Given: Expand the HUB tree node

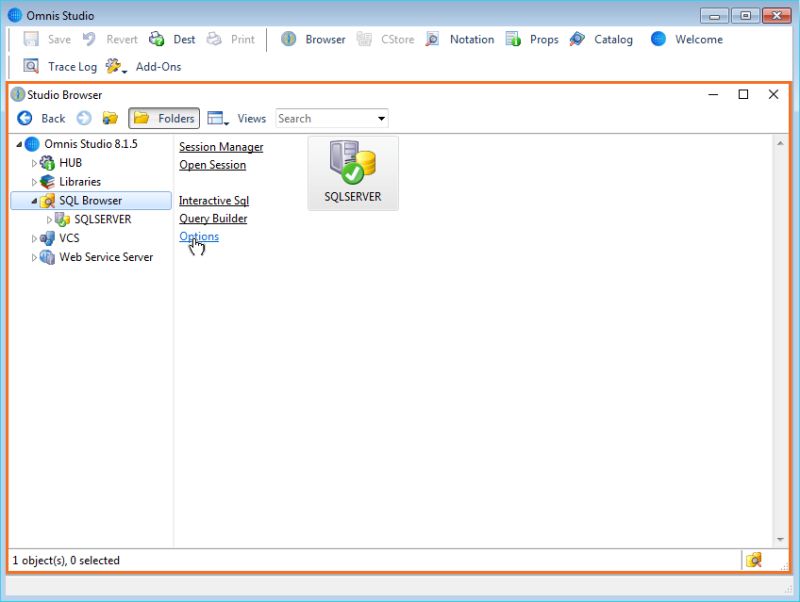Looking at the screenshot, I should pyautogui.click(x=34, y=163).
